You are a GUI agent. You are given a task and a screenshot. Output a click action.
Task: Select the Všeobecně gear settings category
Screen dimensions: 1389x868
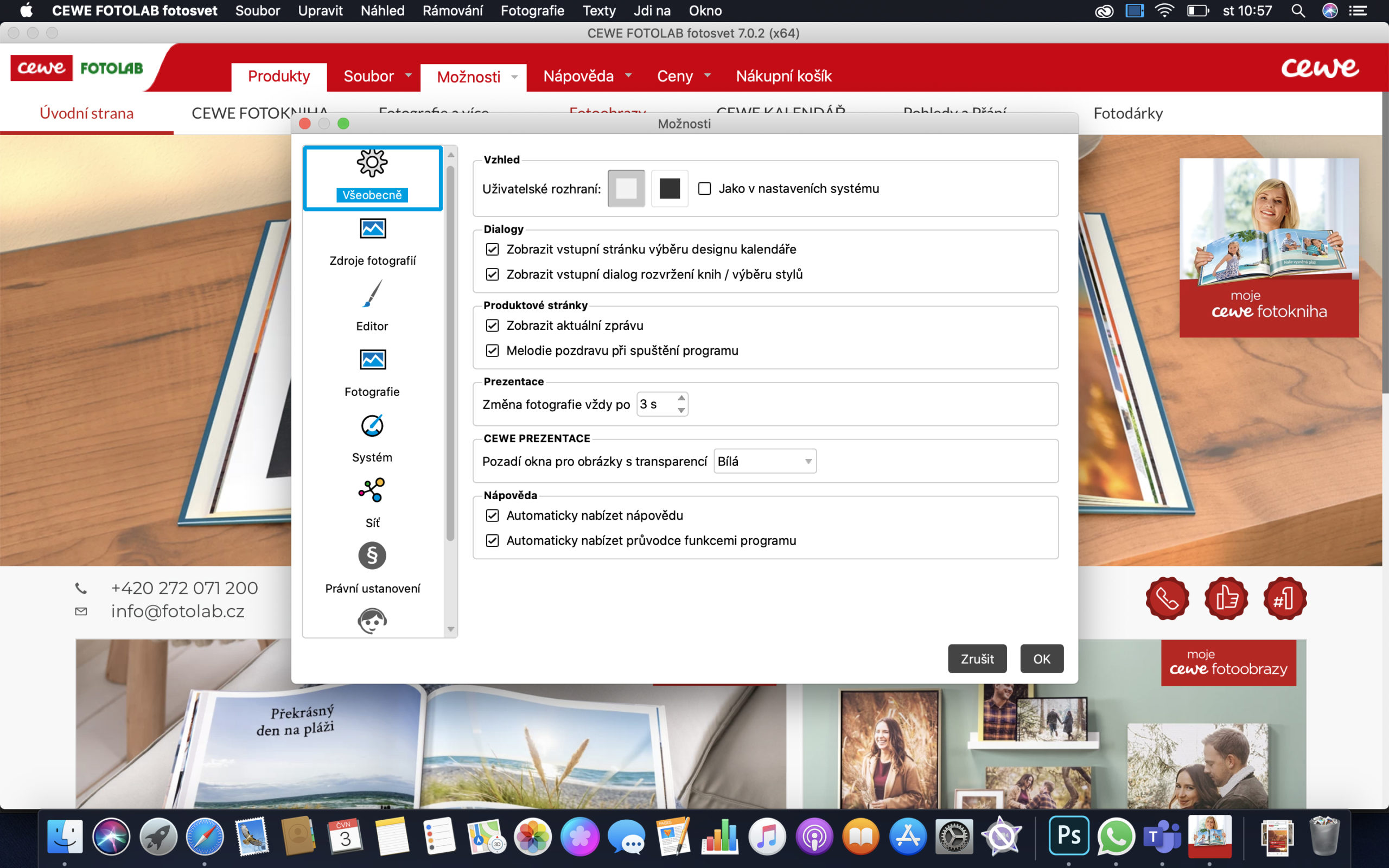[x=373, y=177]
